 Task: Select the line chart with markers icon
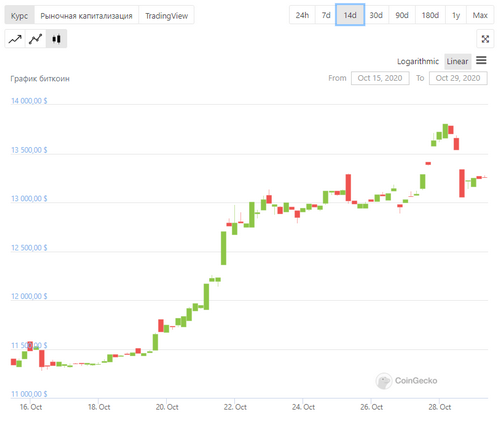(x=35, y=39)
